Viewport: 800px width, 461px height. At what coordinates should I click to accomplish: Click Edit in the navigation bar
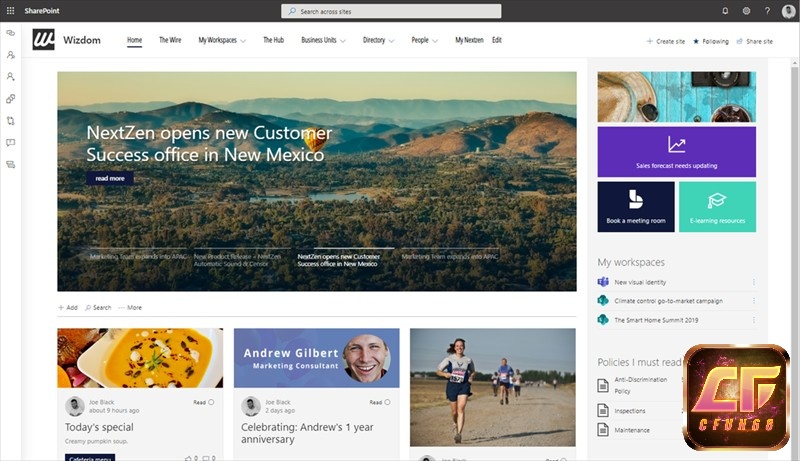point(497,40)
